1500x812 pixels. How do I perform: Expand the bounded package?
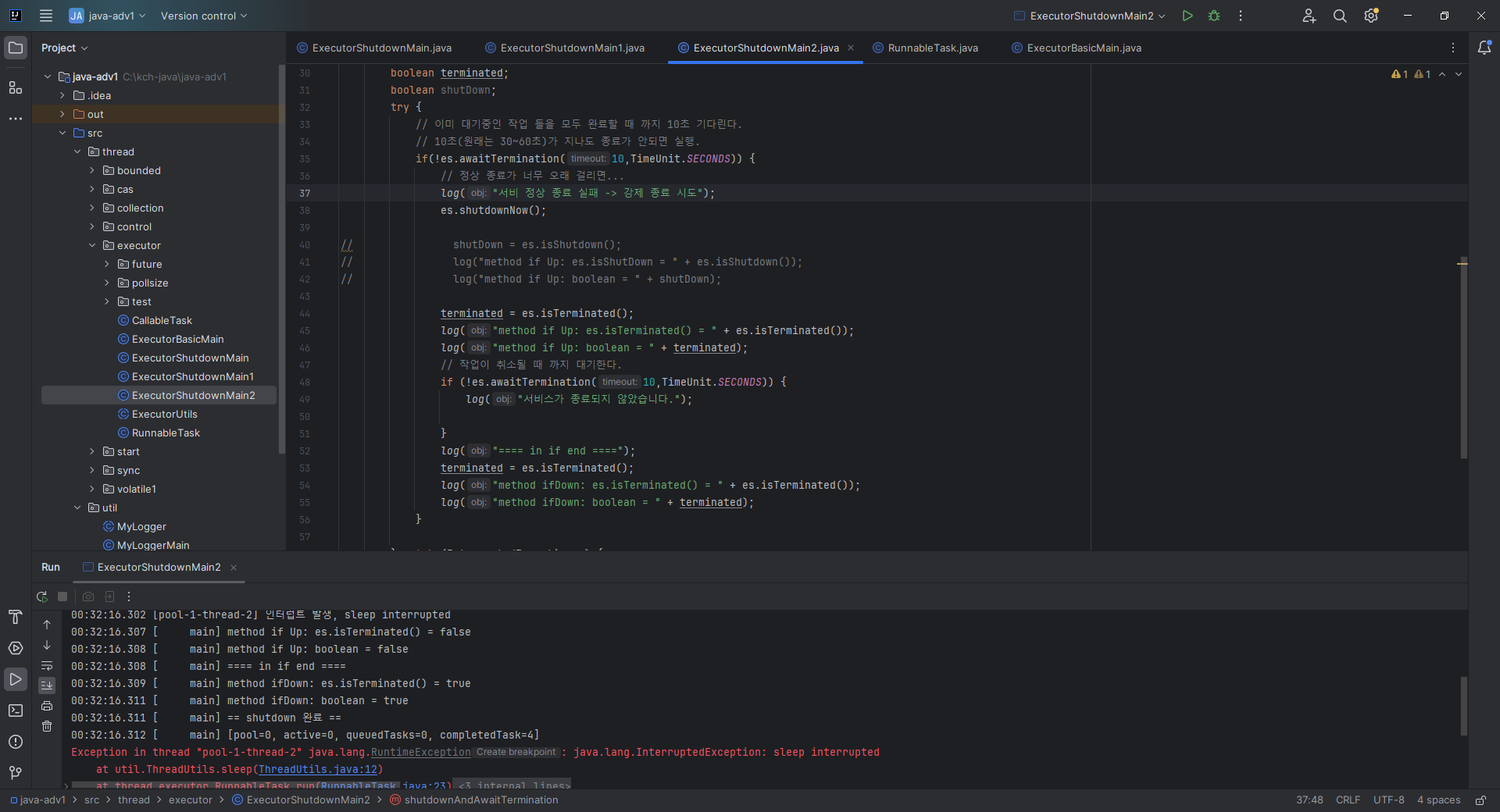(92, 170)
